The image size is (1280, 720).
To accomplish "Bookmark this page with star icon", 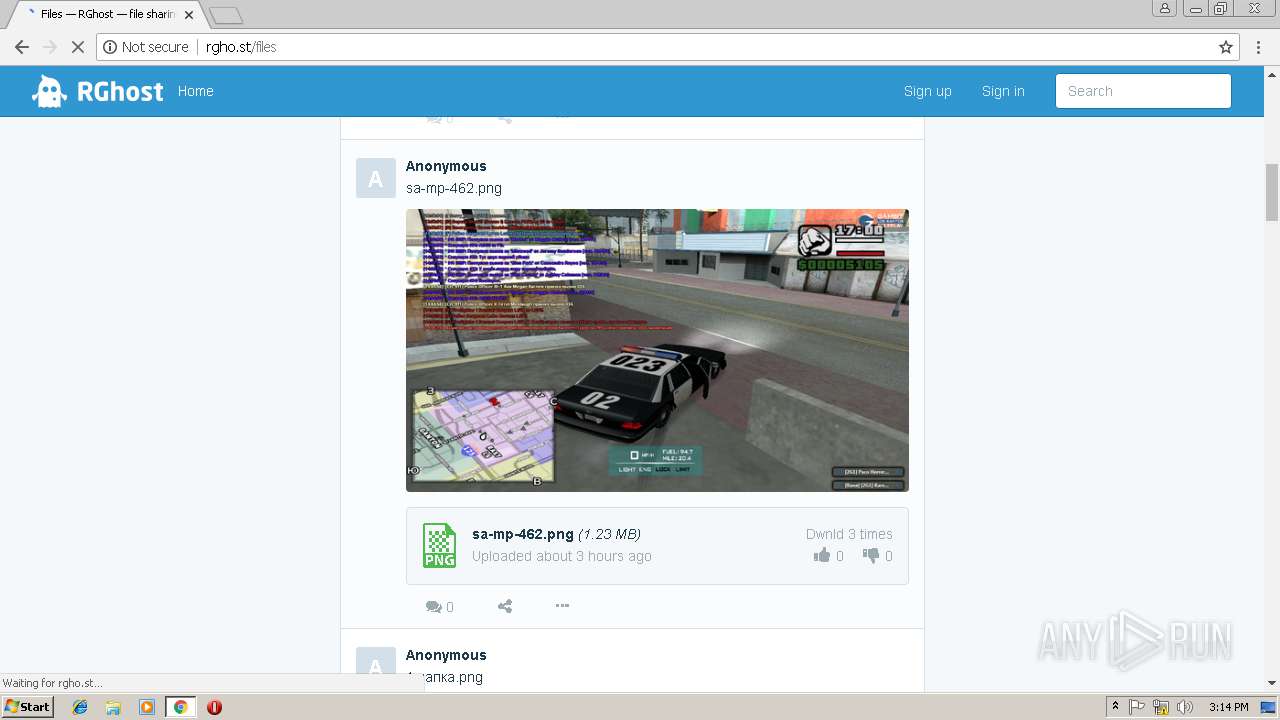I will coord(1226,47).
